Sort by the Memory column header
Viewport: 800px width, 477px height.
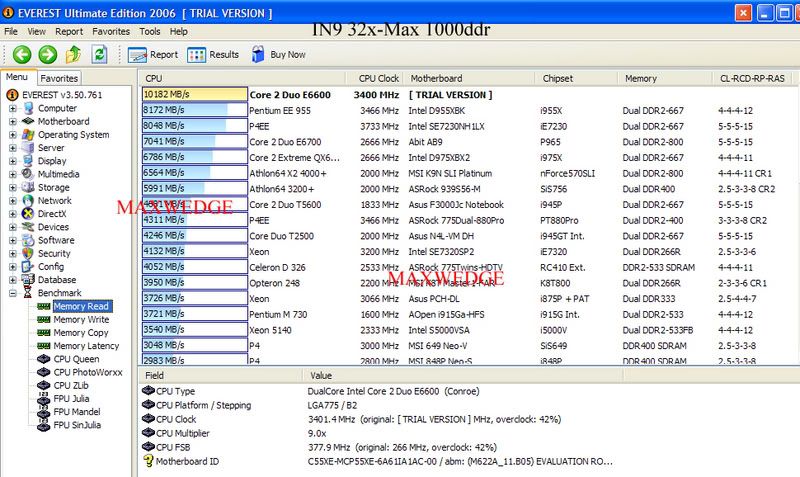(x=665, y=79)
